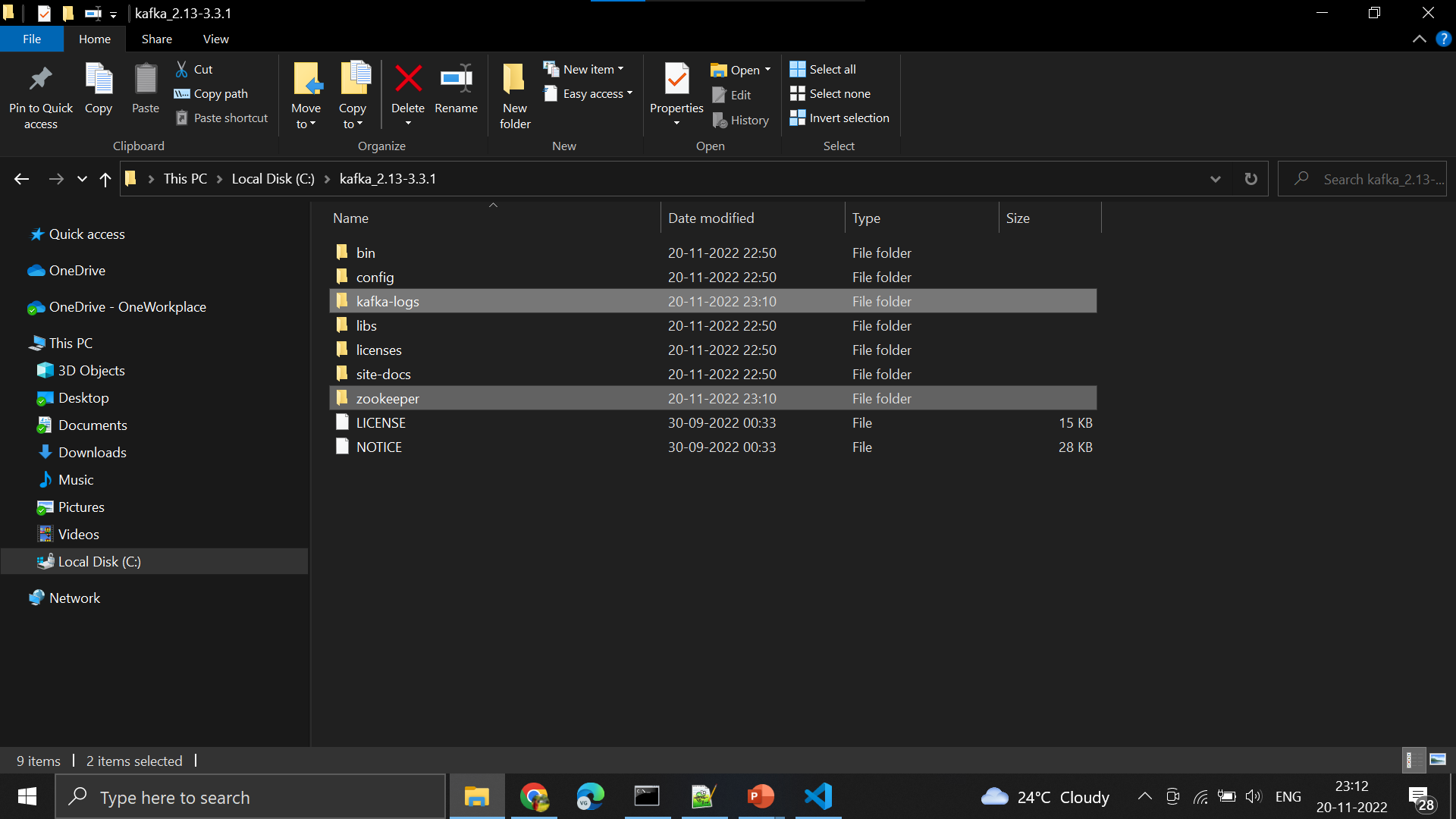Open address bar history dropdown arrow

[1215, 179]
